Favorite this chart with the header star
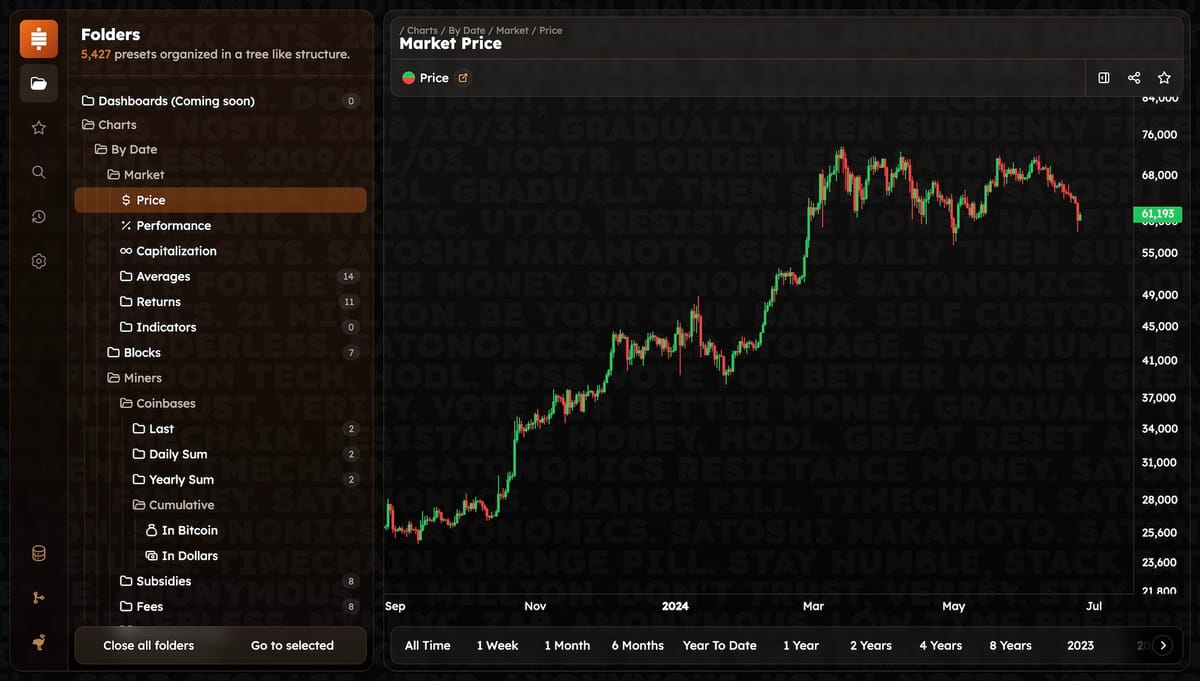The width and height of the screenshot is (1200, 681). point(1164,78)
